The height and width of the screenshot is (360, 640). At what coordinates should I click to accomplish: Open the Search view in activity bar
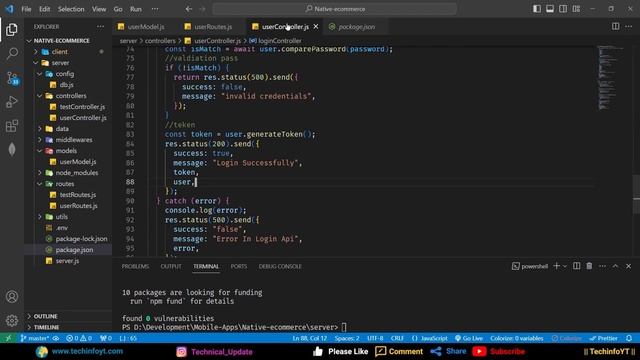point(12,53)
